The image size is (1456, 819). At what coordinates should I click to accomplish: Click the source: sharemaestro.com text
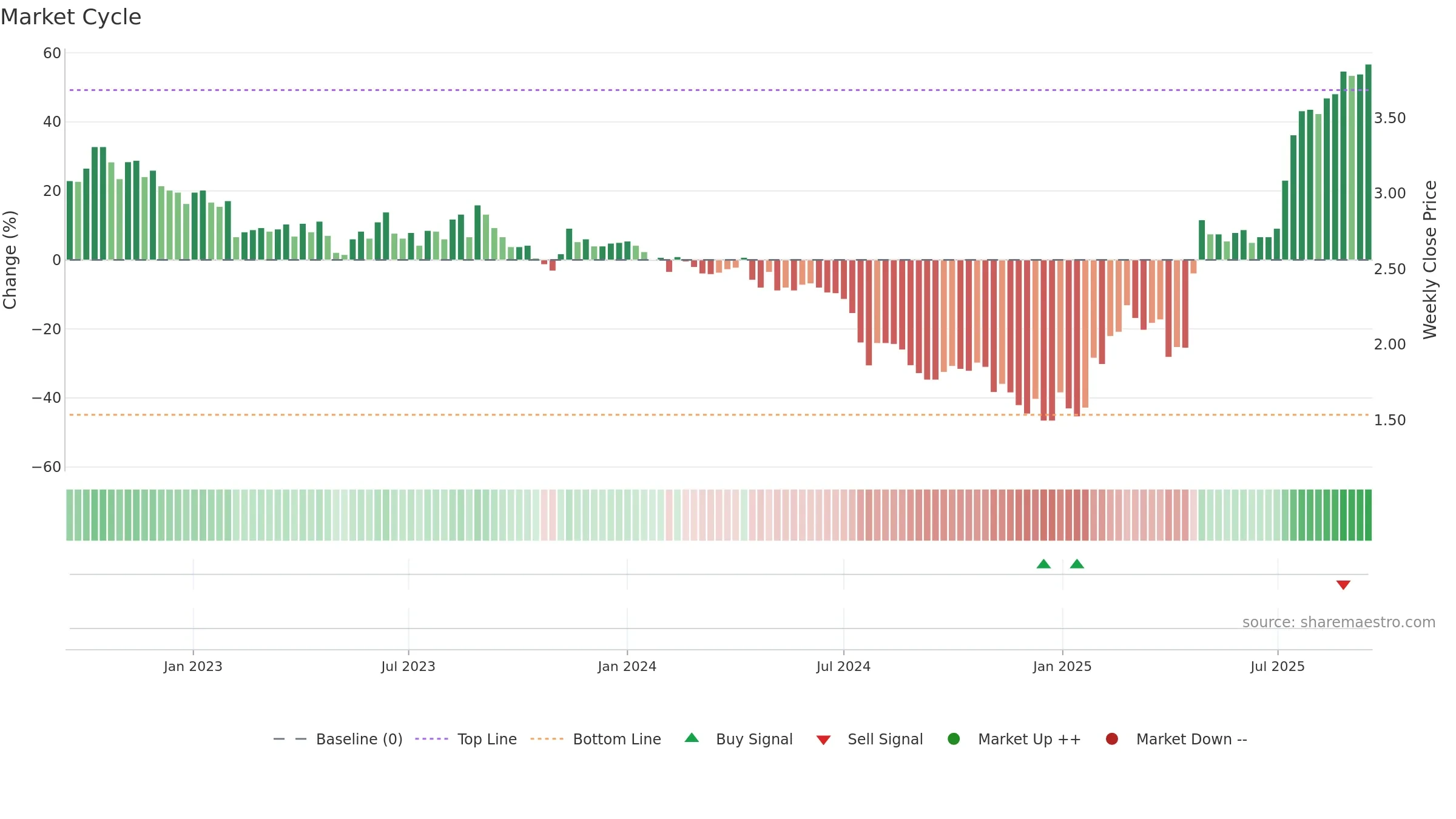[x=1339, y=622]
